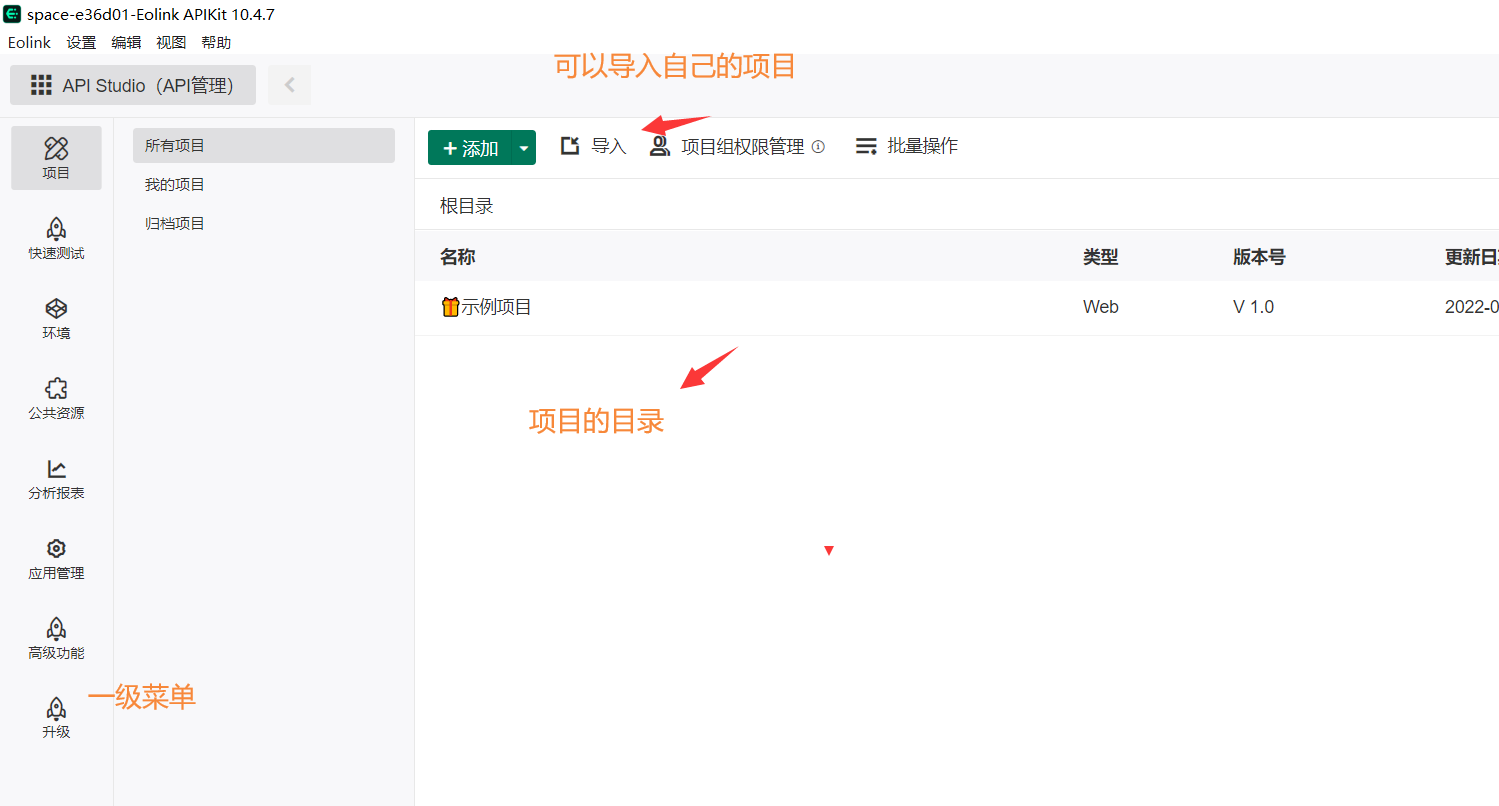The height and width of the screenshot is (806, 1499).
Task: Select 我的项目 in the project list
Action: point(264,184)
